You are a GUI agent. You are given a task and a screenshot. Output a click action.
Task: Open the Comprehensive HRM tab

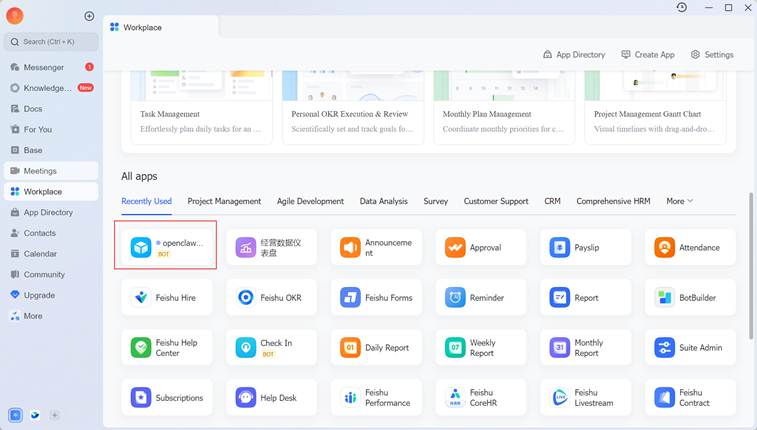[x=613, y=201]
